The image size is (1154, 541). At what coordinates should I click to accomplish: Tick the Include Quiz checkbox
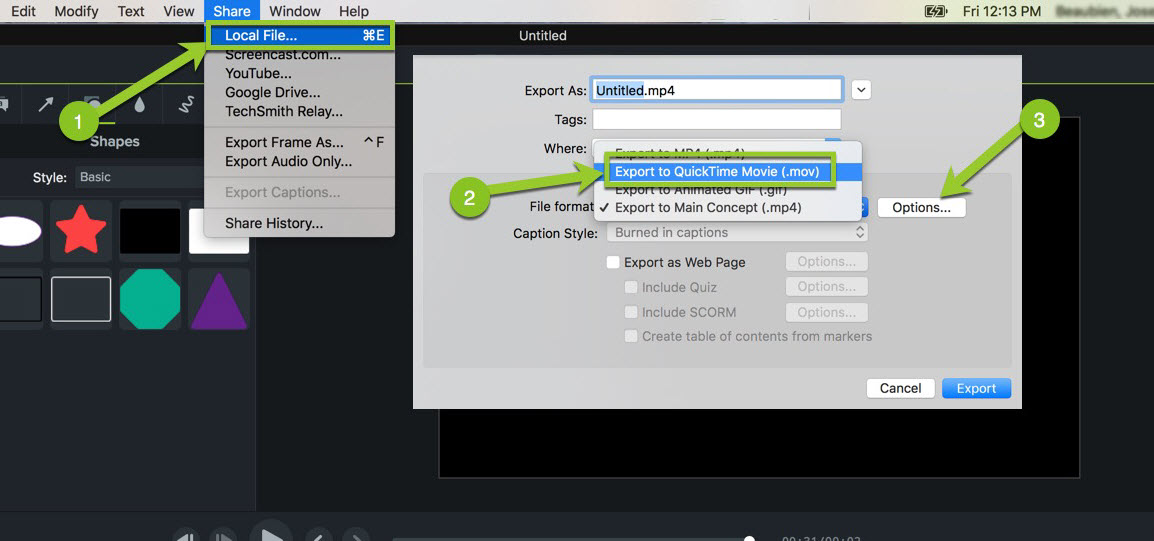tap(631, 287)
